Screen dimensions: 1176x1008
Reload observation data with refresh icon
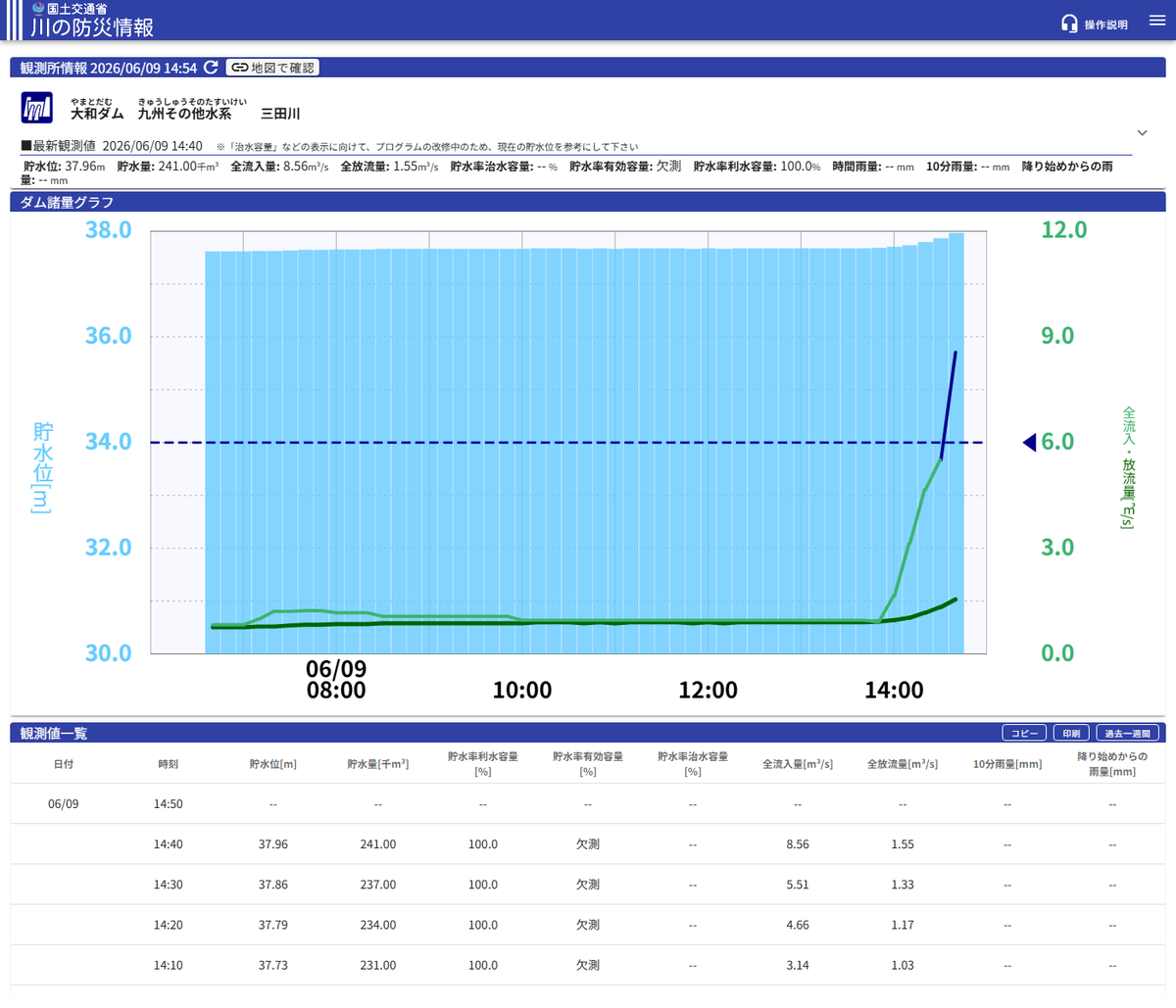[211, 68]
